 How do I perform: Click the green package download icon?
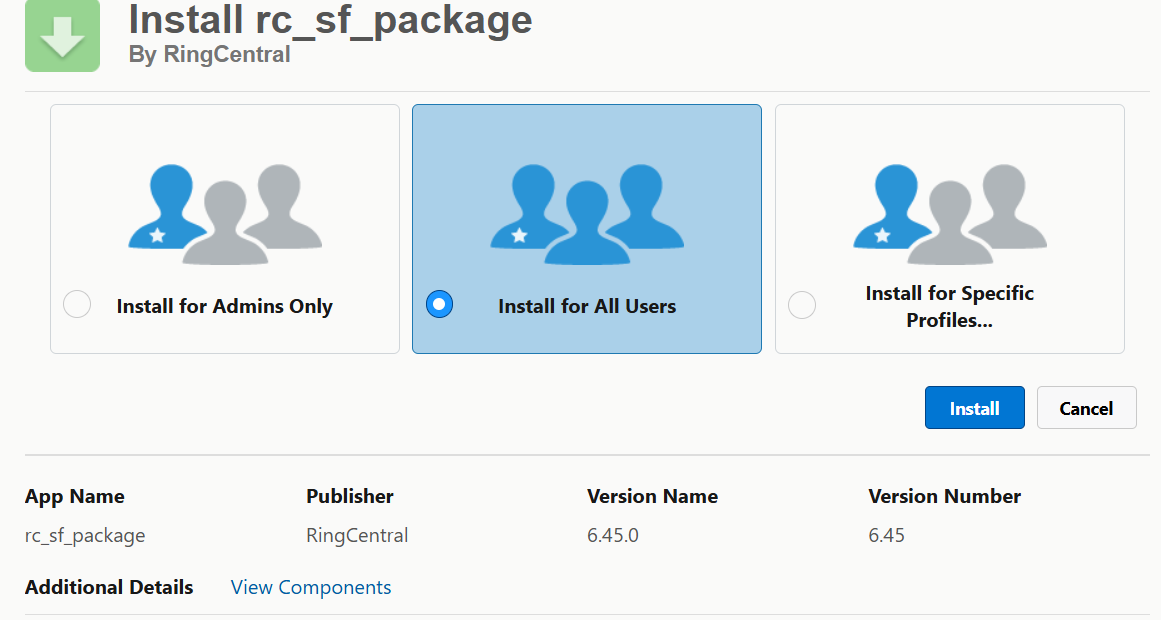click(x=62, y=35)
